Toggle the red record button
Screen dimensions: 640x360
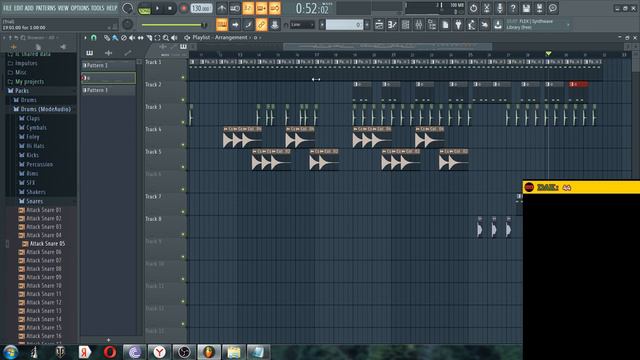183,9
